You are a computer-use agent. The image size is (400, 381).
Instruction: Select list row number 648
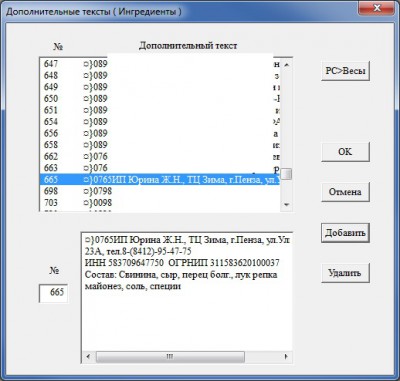click(160, 75)
